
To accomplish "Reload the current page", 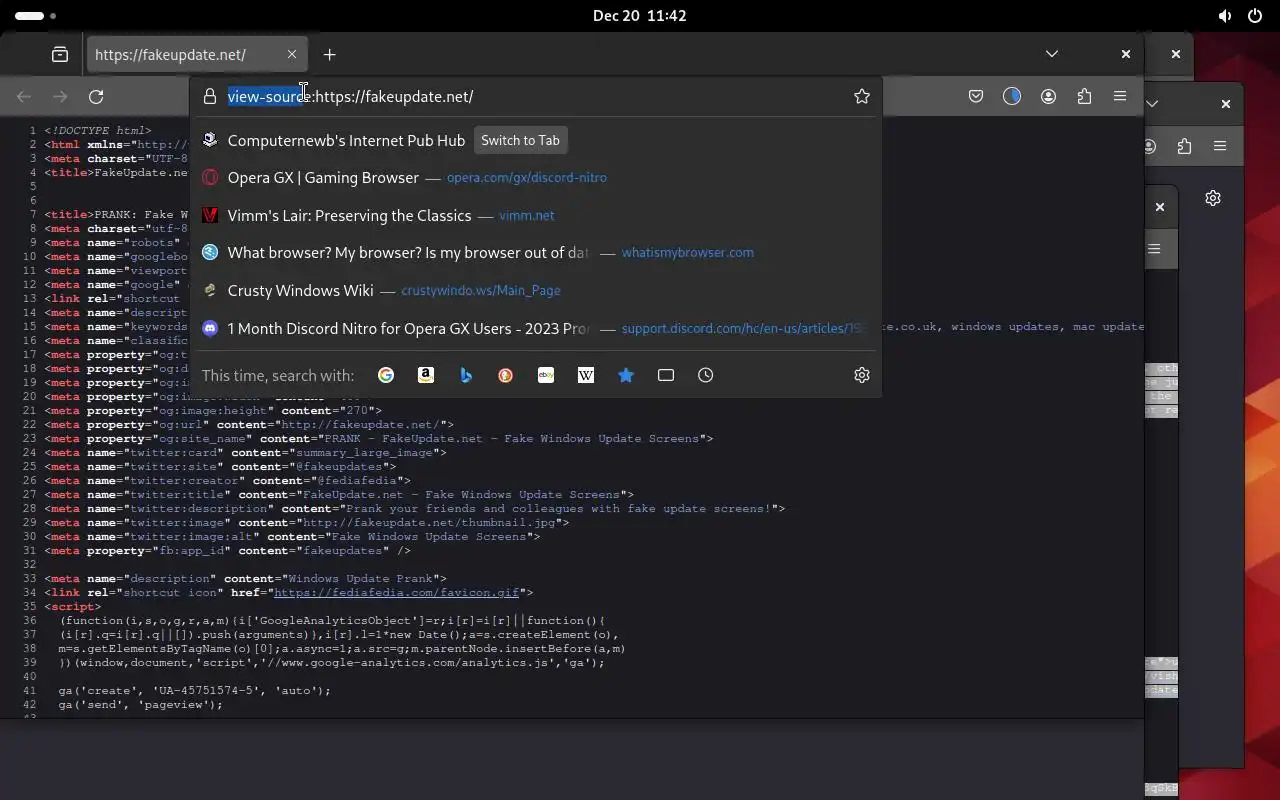I will click(96, 96).
